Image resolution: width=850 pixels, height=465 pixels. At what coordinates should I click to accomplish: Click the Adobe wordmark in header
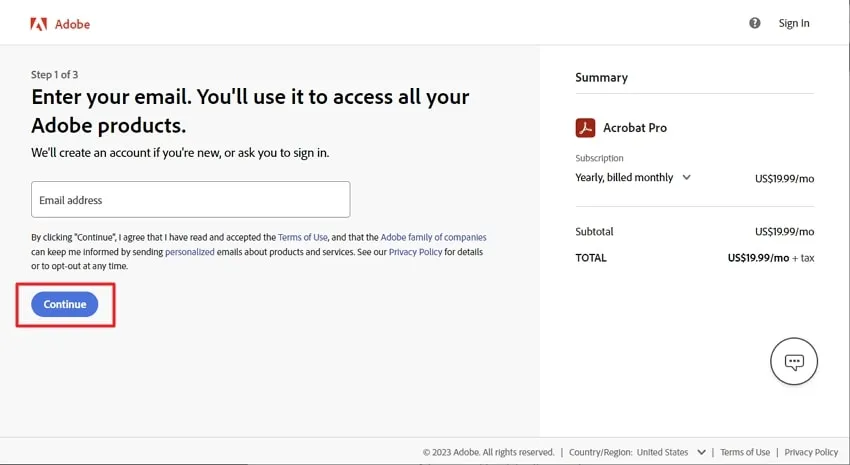click(72, 23)
